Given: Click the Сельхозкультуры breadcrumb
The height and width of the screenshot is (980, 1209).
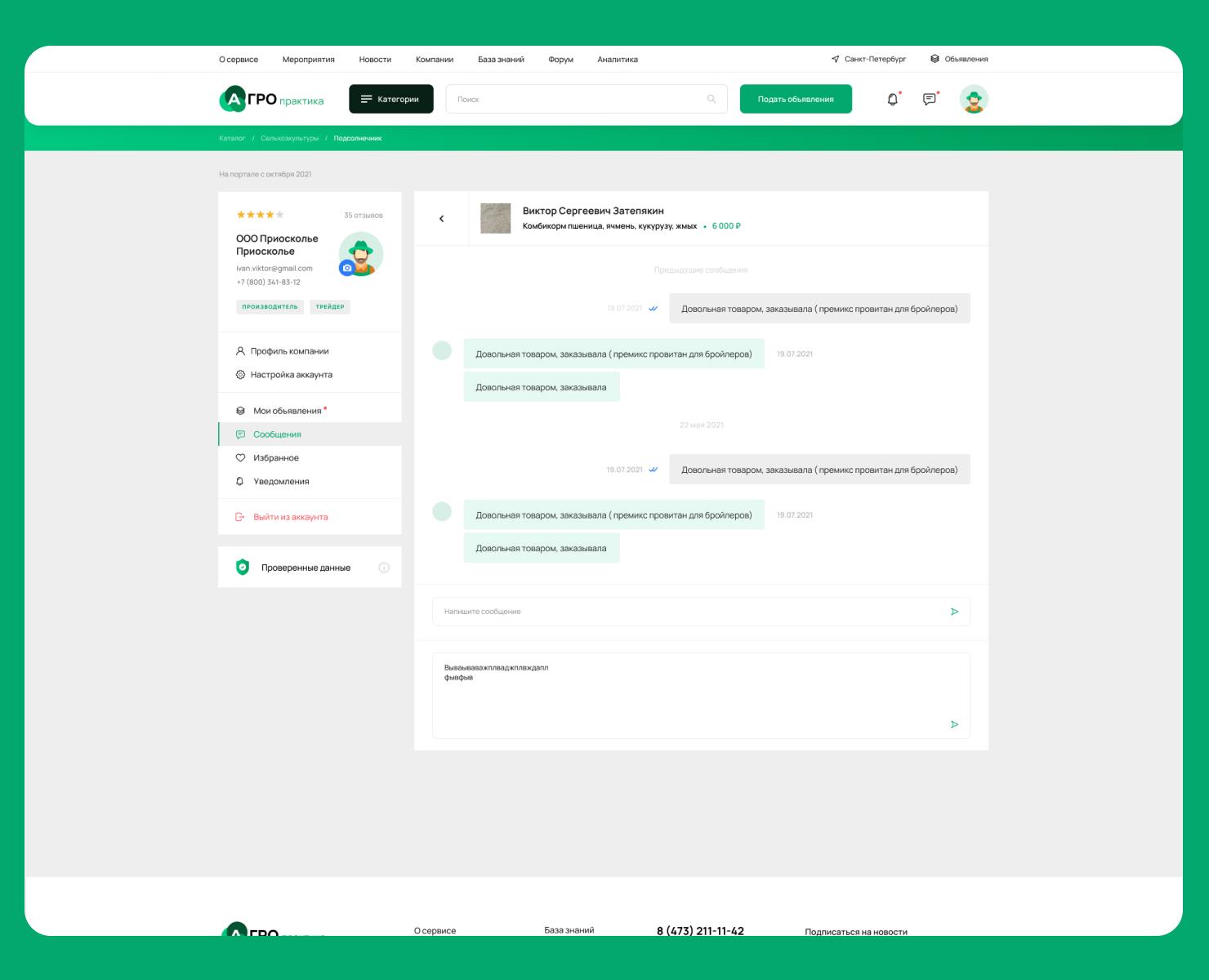Looking at the screenshot, I should click(290, 139).
